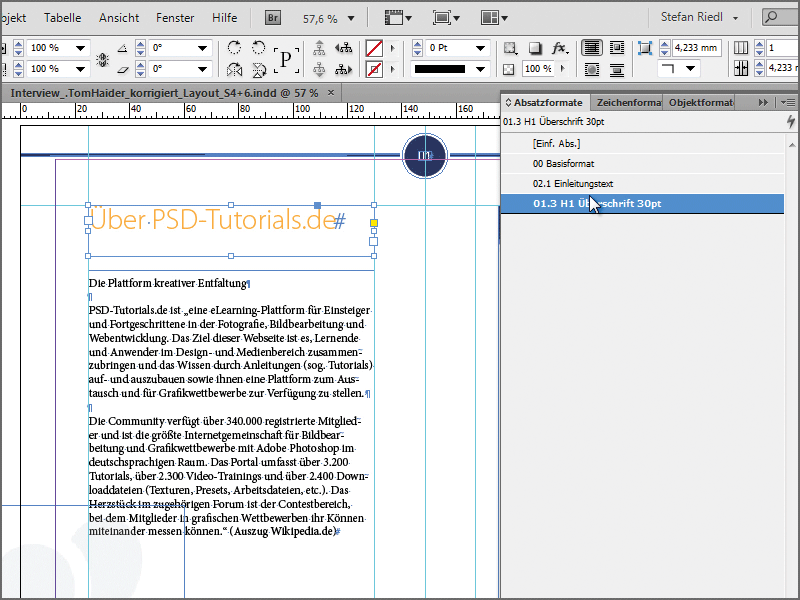Toggle no text wrap option

[592, 48]
